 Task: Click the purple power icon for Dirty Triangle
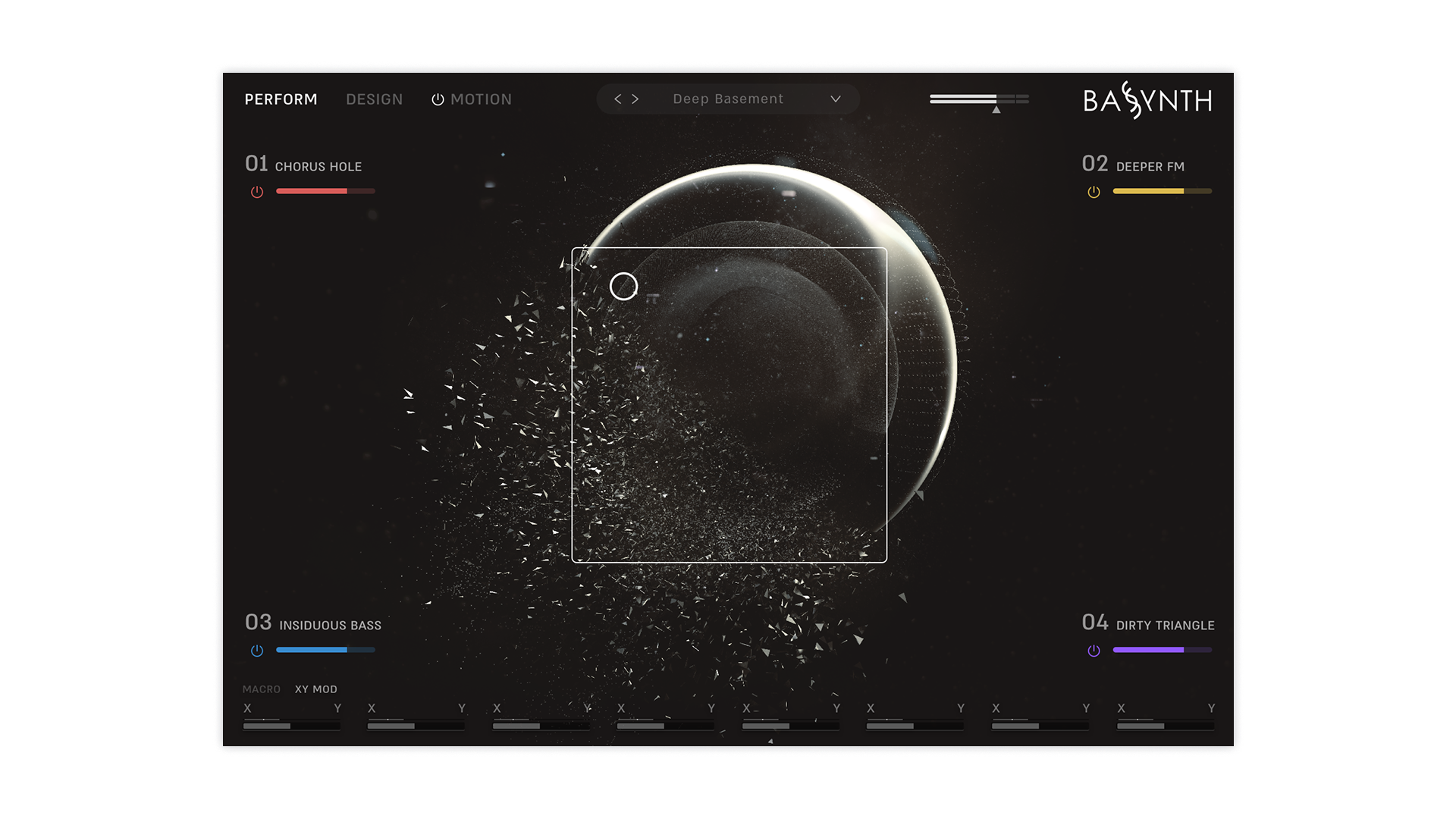1094,651
